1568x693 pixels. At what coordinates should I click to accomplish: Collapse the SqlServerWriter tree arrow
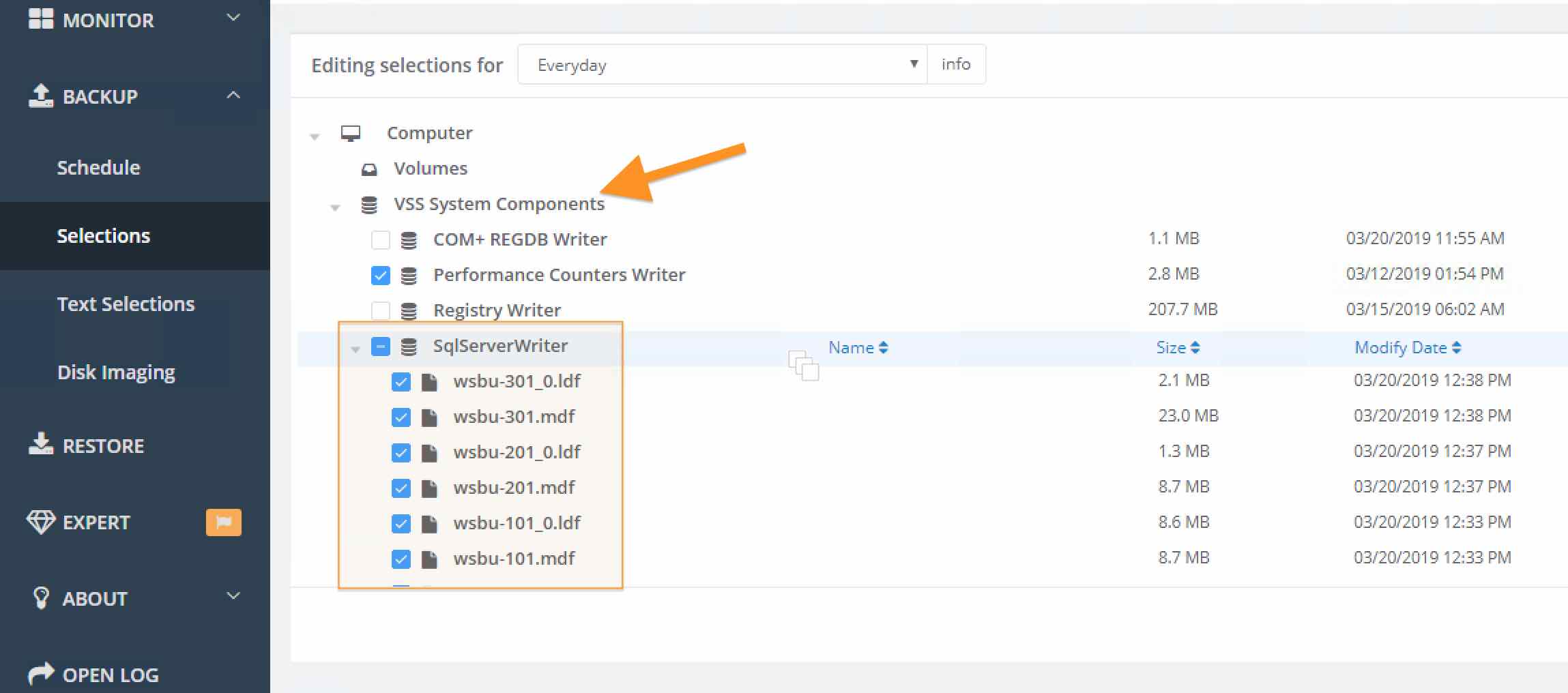click(x=355, y=350)
